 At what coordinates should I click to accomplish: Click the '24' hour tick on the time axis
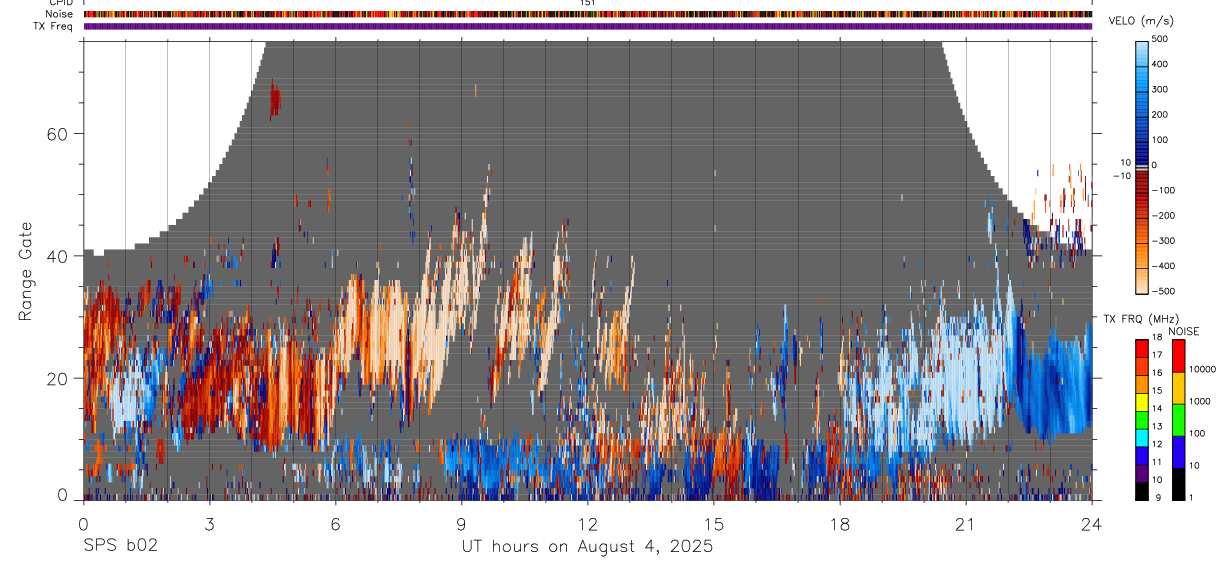click(x=1092, y=523)
